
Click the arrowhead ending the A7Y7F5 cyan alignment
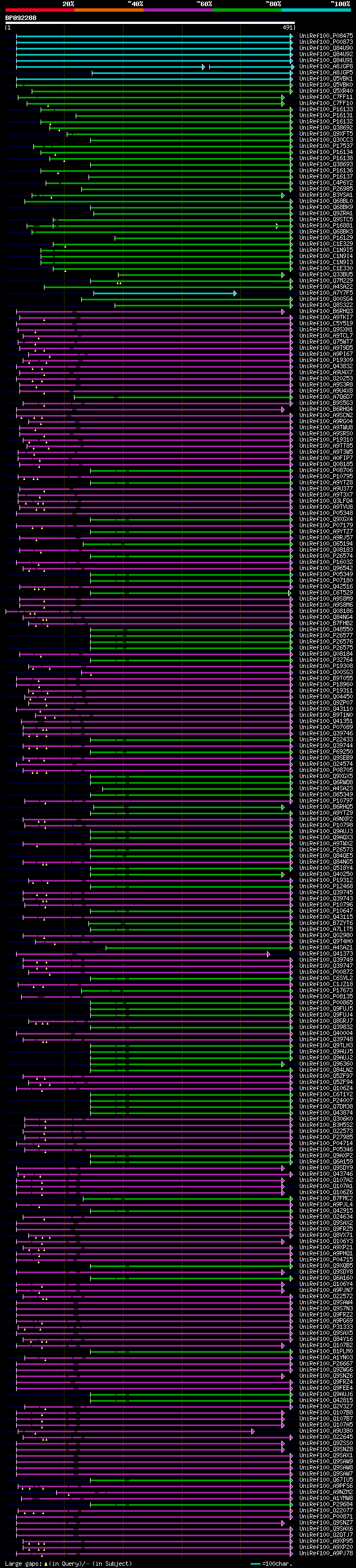tap(235, 293)
